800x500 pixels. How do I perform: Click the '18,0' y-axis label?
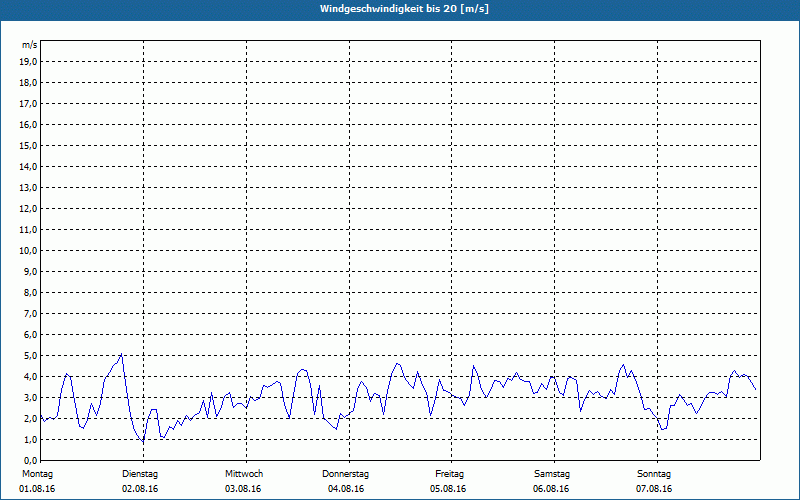pos(28,83)
